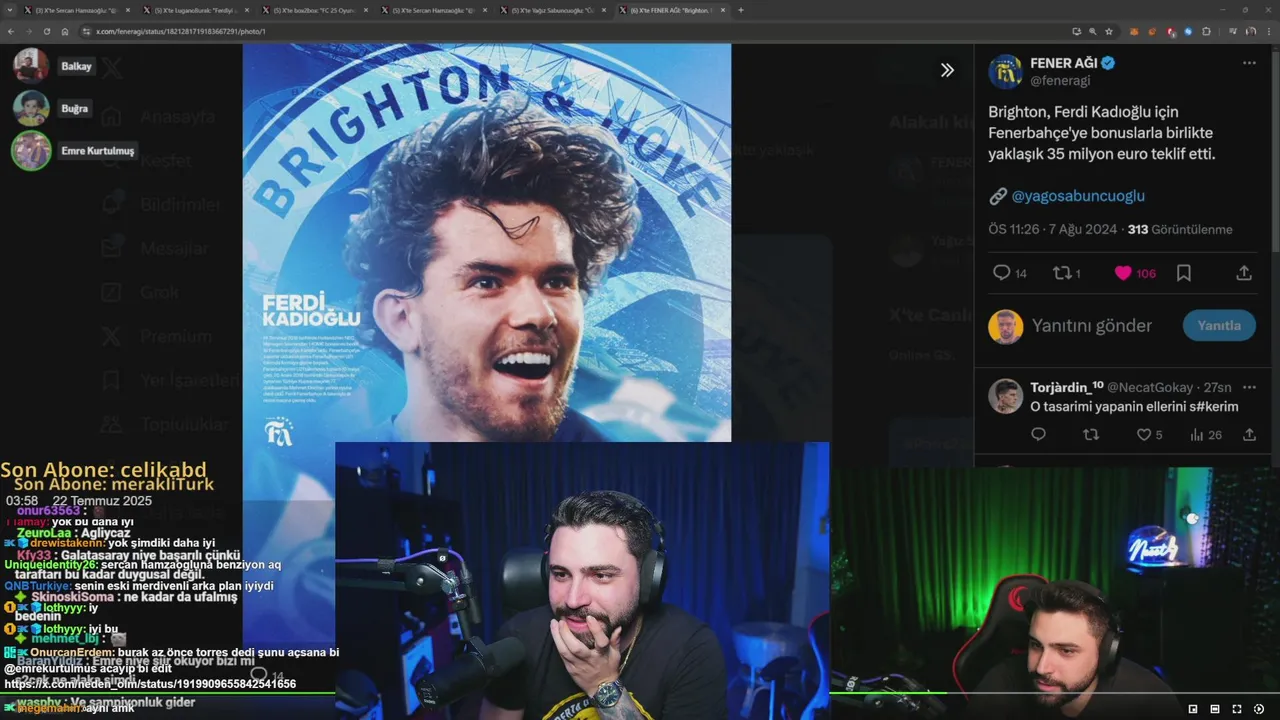Viewport: 1280px width, 720px height.
Task: Open Torjàrdin_ commenter avatar
Action: click(1005, 396)
